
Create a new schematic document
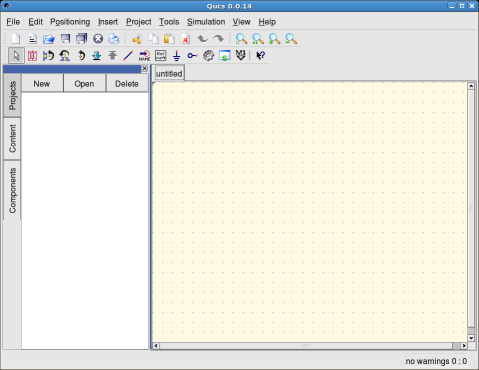[x=16, y=39]
